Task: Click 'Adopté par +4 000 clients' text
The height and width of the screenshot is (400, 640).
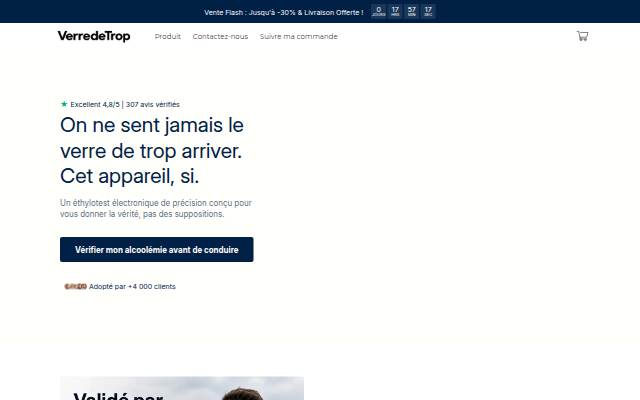Action: coord(132,287)
